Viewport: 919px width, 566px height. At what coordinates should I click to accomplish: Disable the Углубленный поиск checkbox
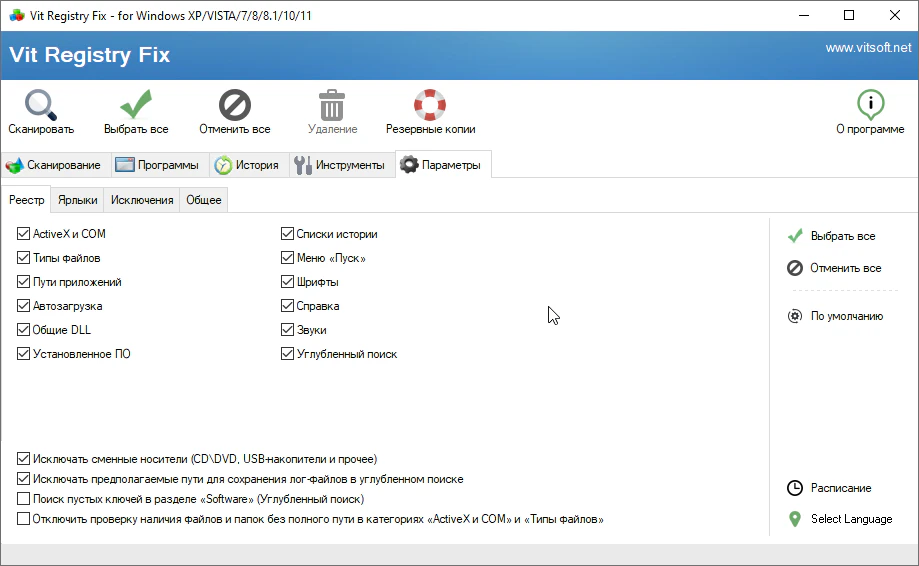(x=288, y=354)
